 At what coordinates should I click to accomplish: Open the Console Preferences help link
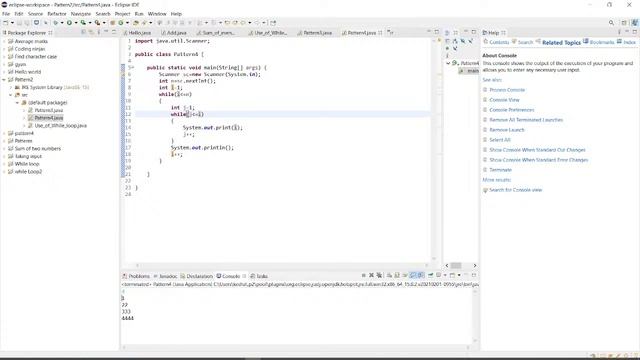coord(511,110)
